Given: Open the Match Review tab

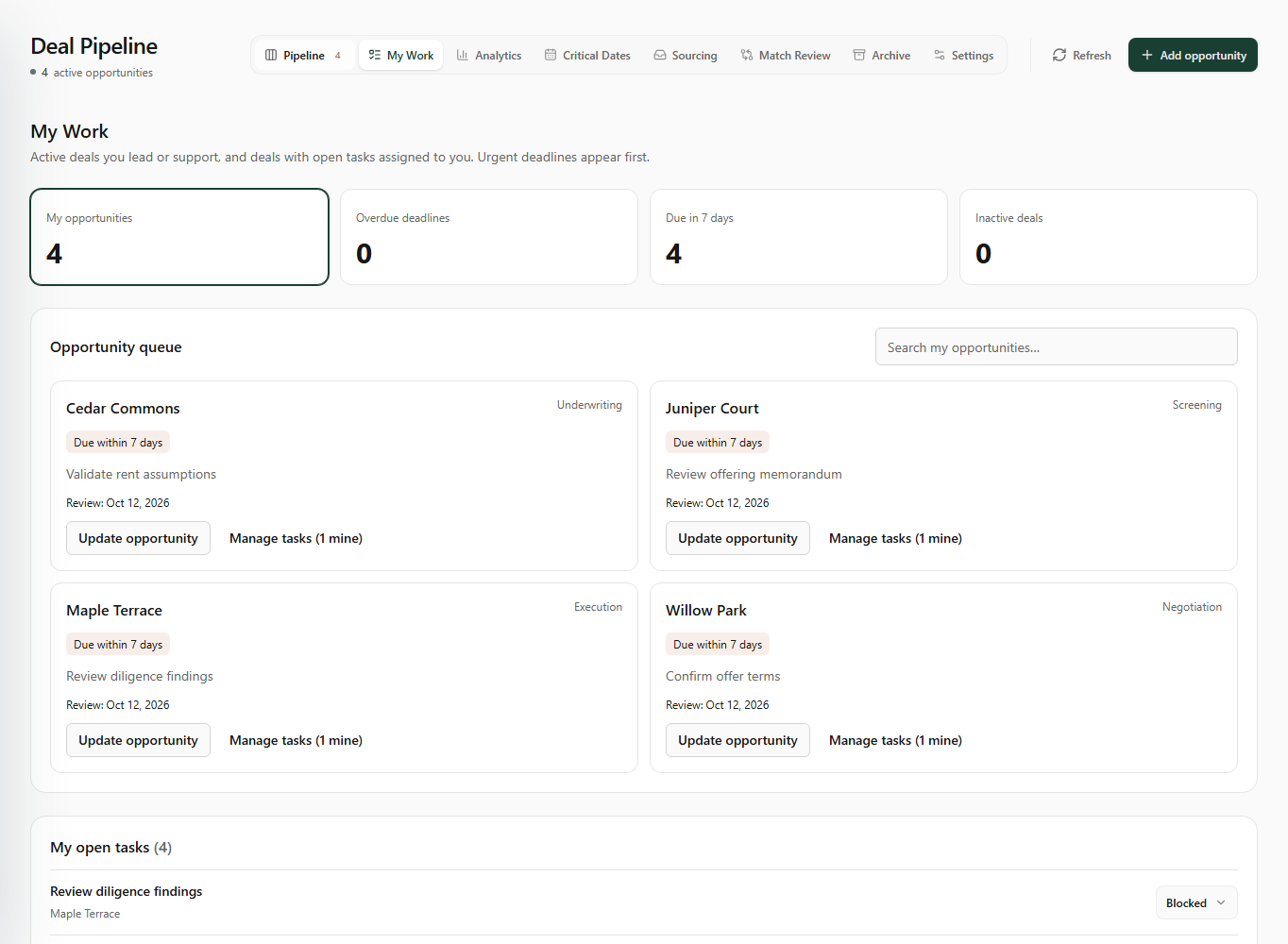Looking at the screenshot, I should tap(786, 55).
